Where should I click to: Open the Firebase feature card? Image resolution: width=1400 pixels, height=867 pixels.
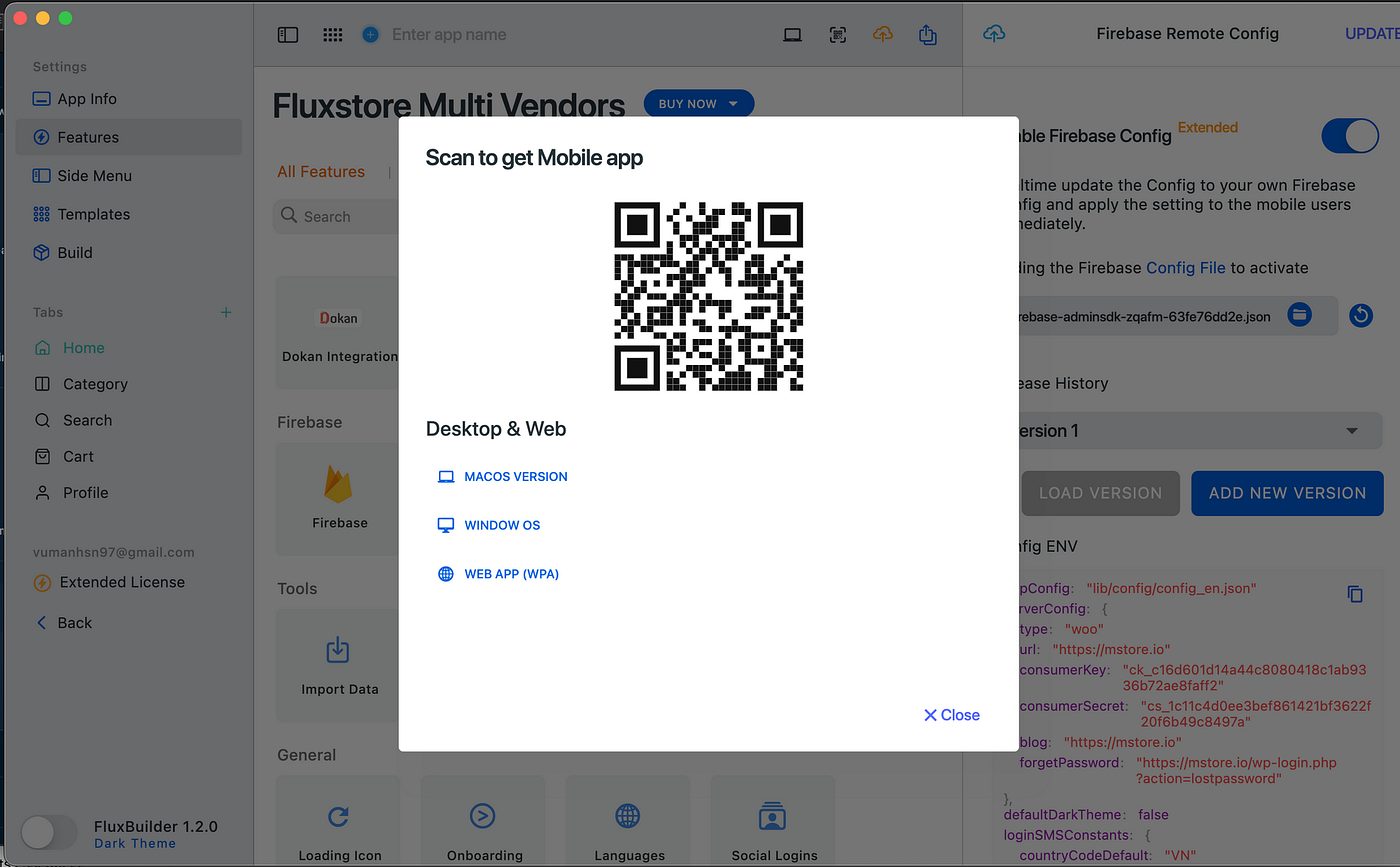[339, 499]
